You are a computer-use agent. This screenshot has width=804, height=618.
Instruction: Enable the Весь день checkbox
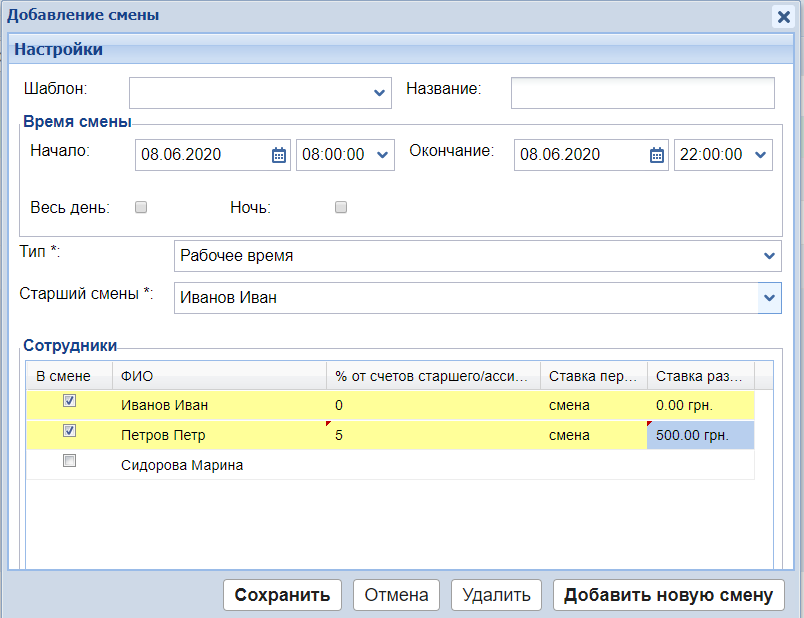click(x=141, y=208)
